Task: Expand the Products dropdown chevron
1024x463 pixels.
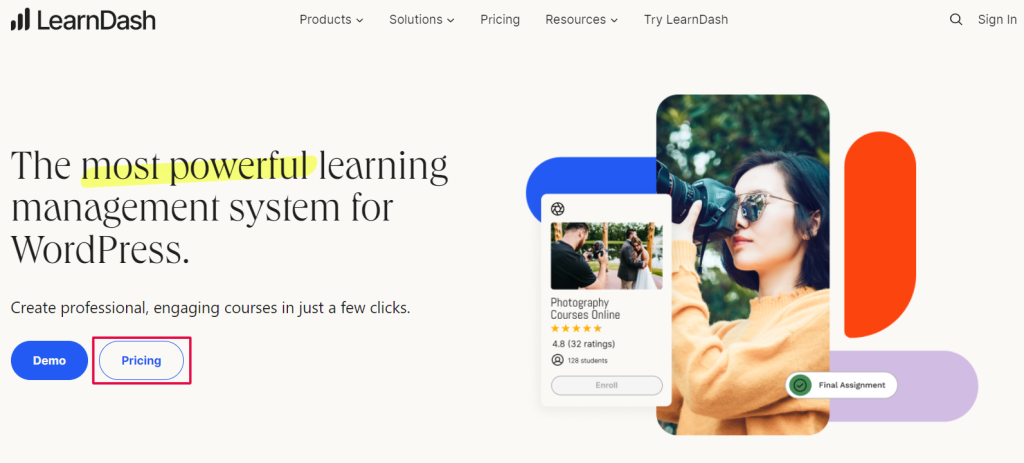Action: (x=359, y=20)
